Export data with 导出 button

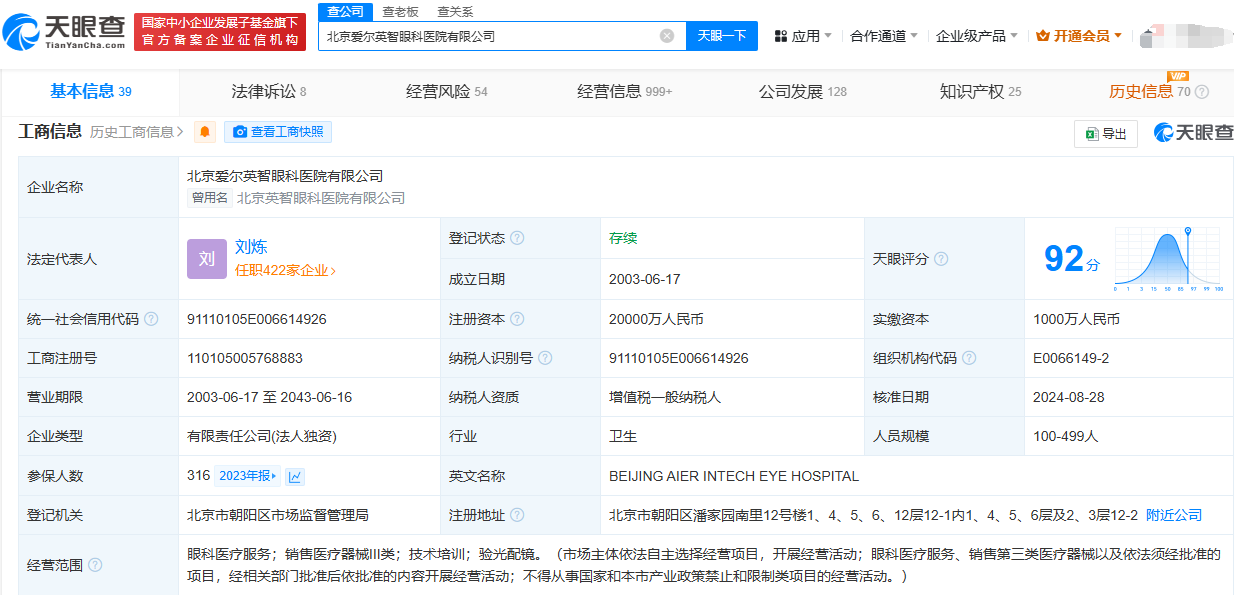(1106, 134)
